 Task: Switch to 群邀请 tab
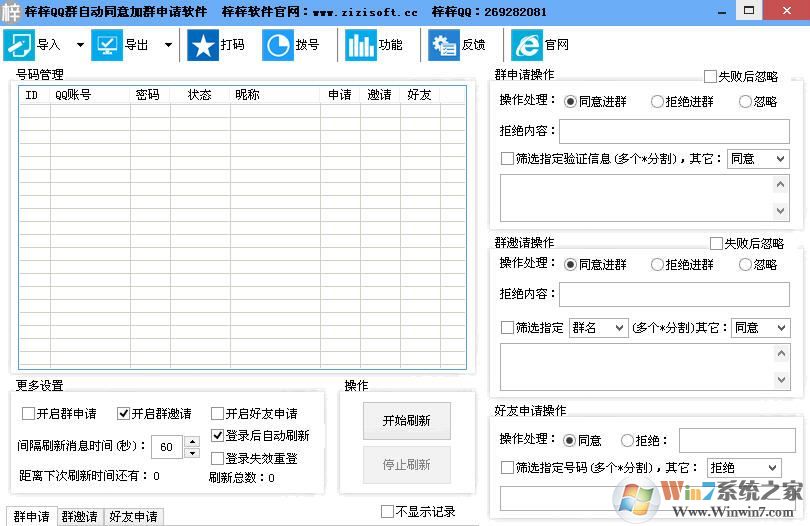pyautogui.click(x=80, y=517)
